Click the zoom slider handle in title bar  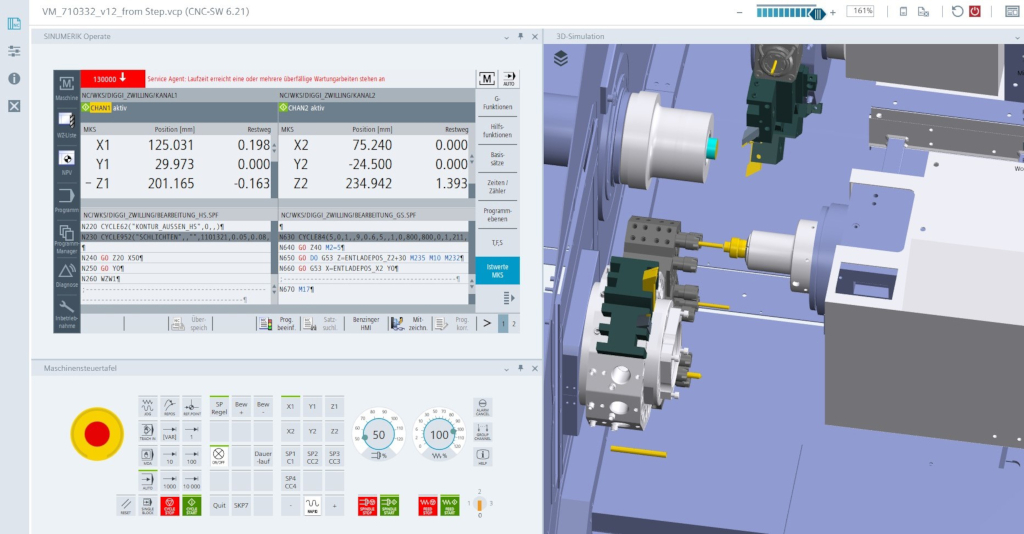818,14
